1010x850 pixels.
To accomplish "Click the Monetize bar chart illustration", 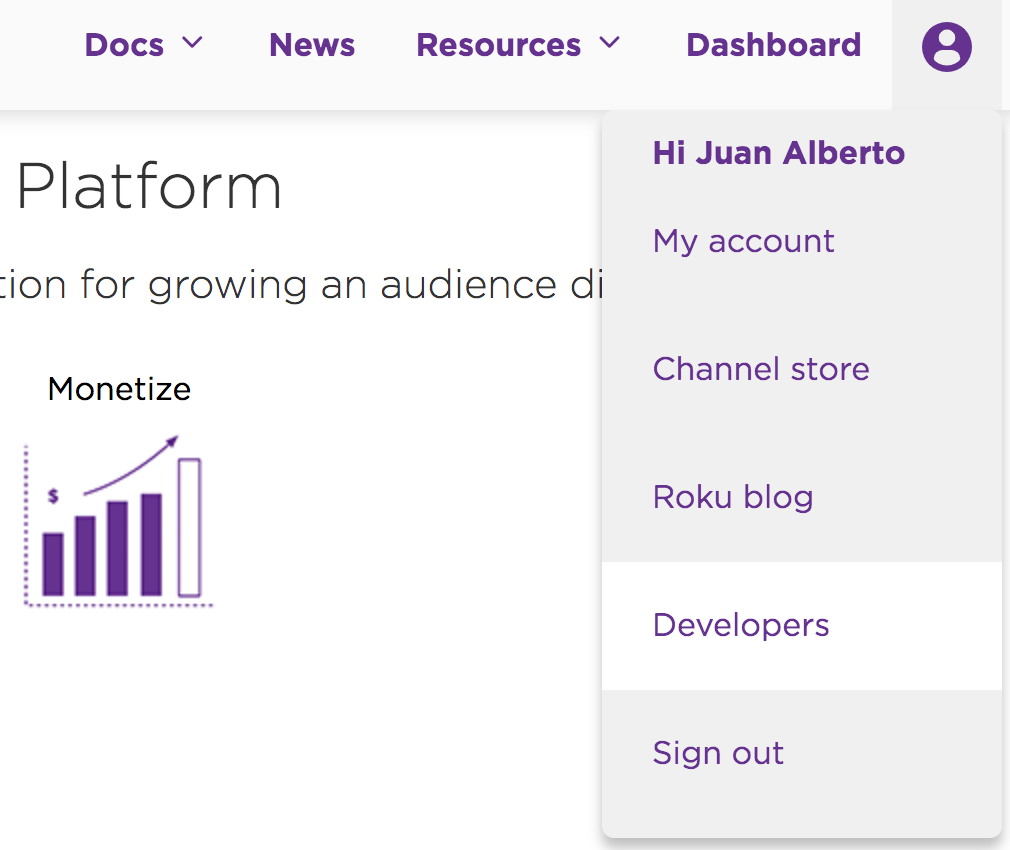I will point(119,521).
